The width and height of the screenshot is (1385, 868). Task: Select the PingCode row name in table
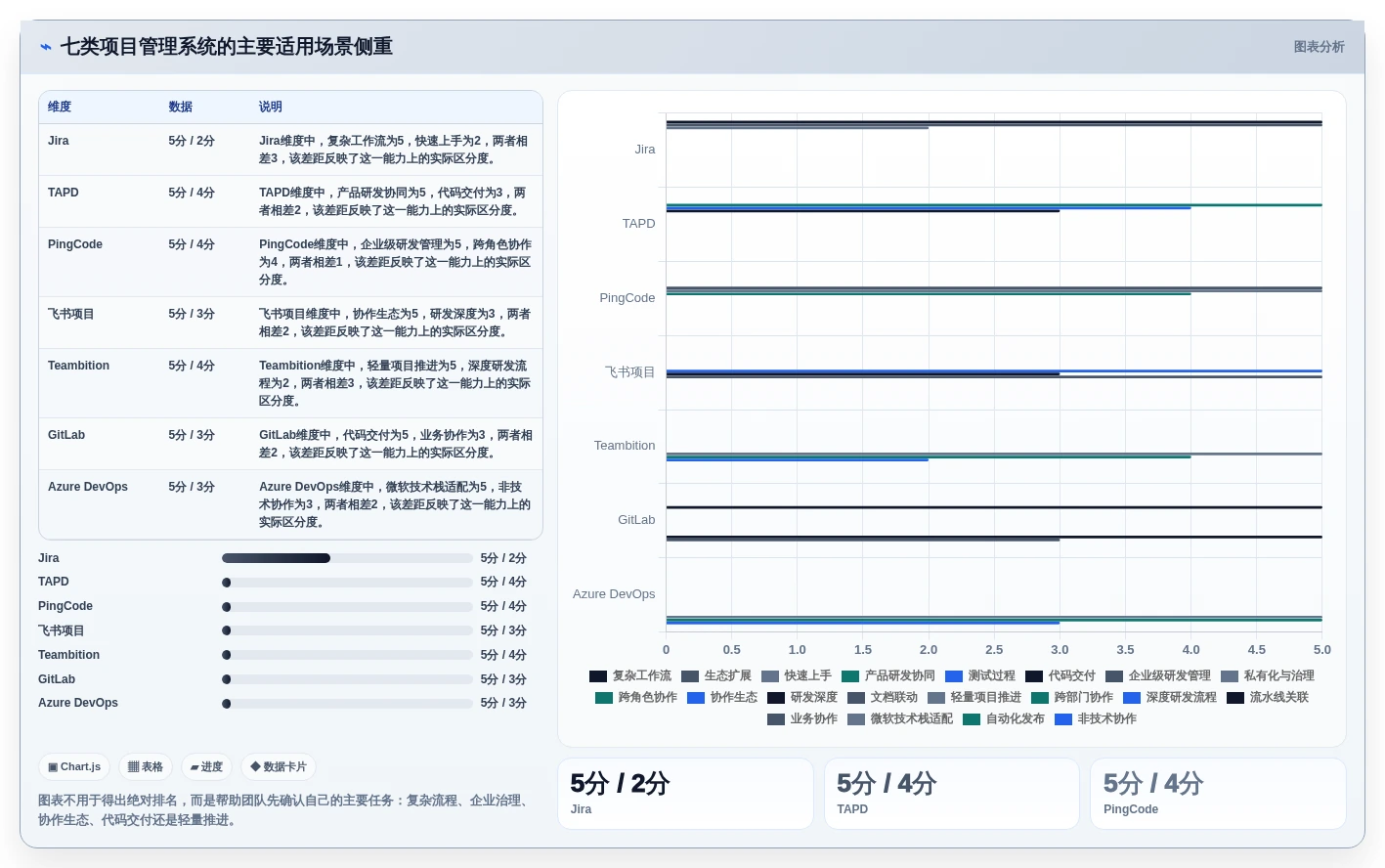coord(75,244)
